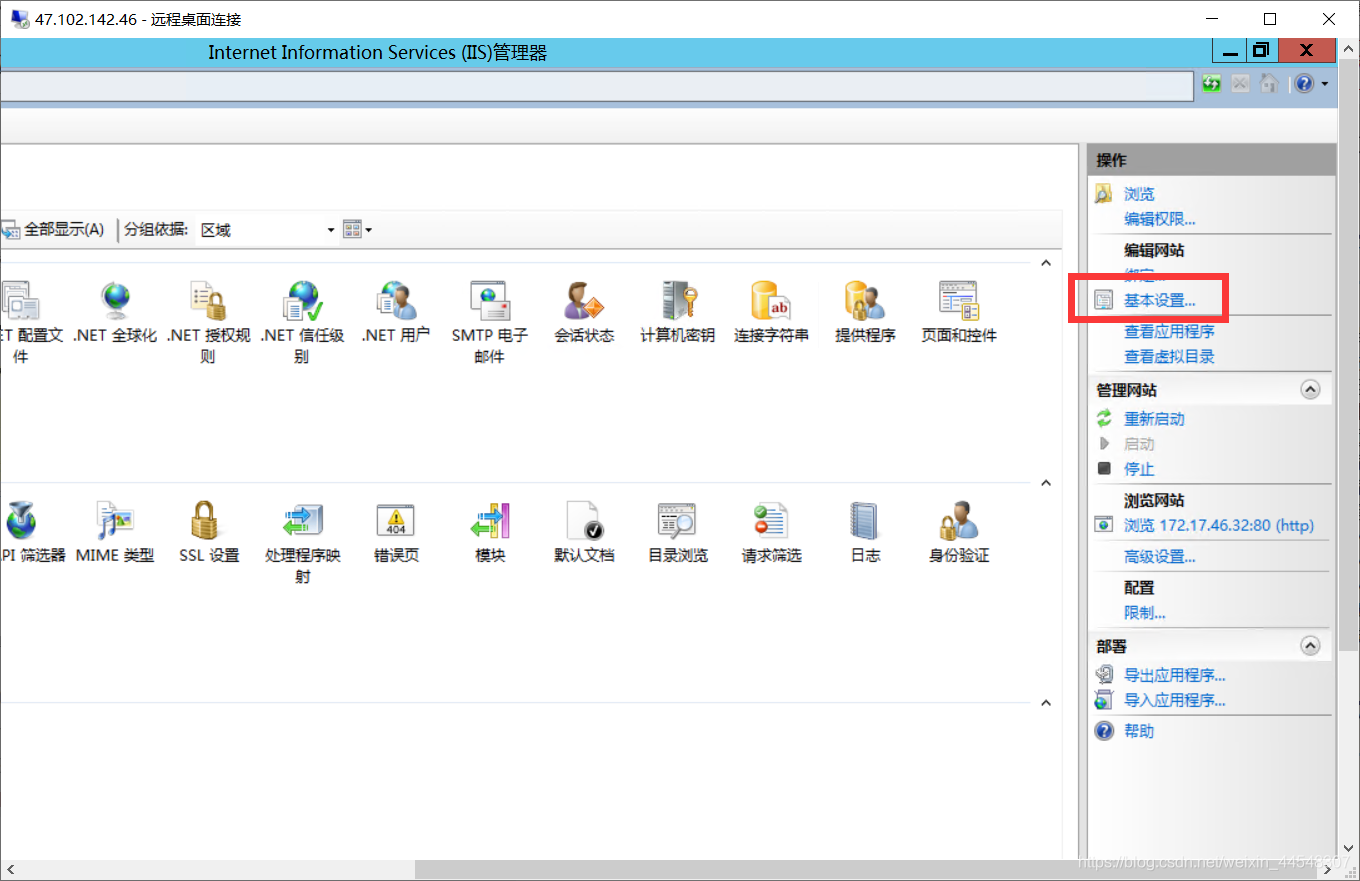Click the 限制... configuration link
This screenshot has width=1360, height=881.
tap(1145, 613)
